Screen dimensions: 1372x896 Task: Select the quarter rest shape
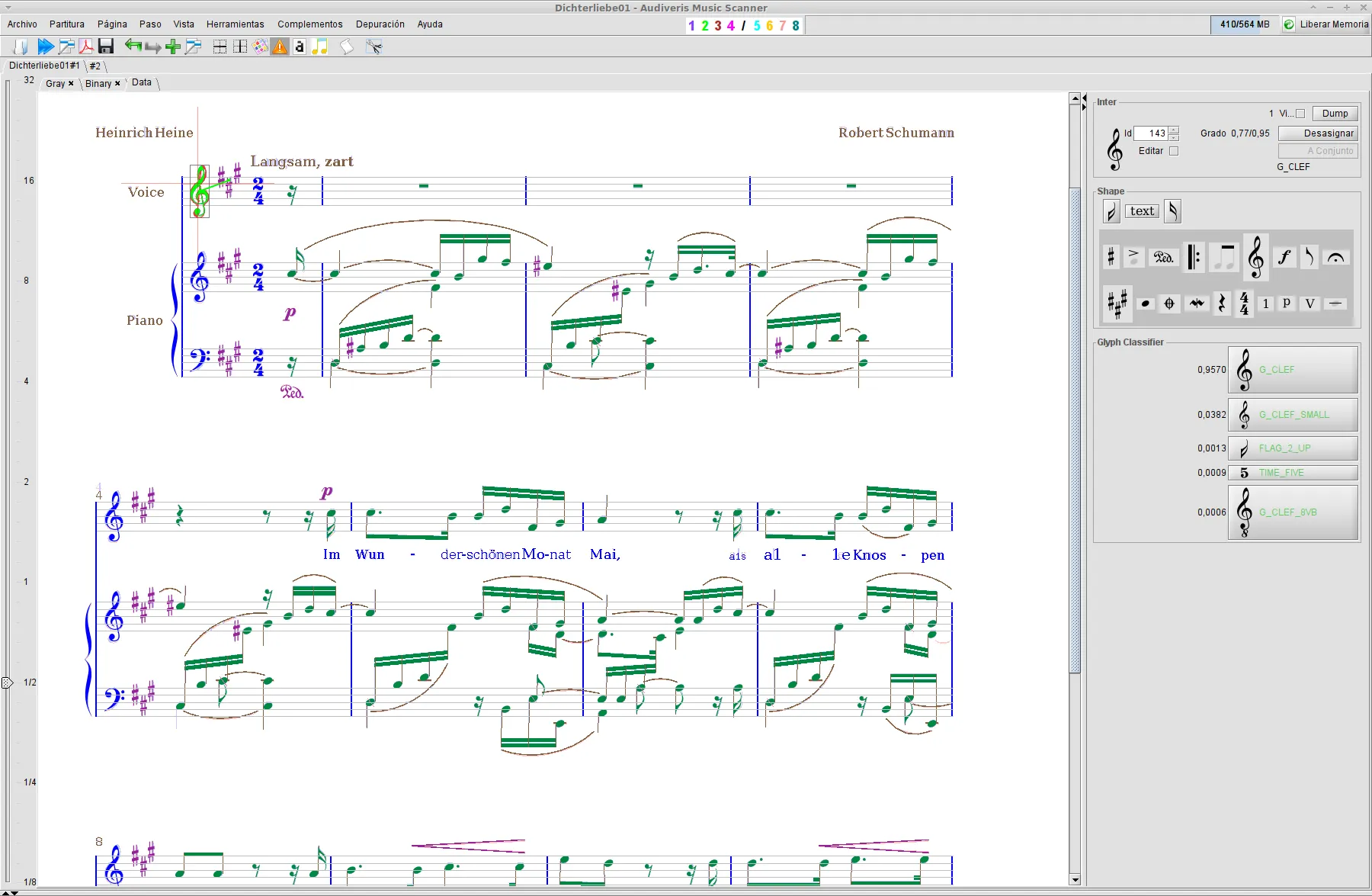pyautogui.click(x=1222, y=303)
